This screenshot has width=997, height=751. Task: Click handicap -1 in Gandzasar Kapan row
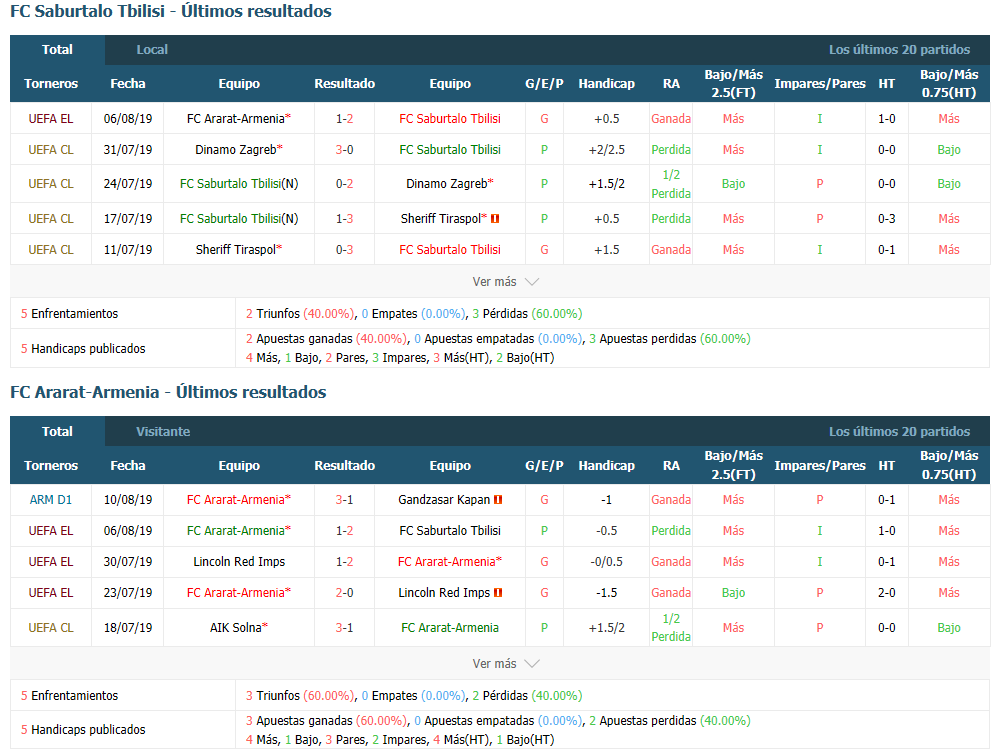click(607, 500)
